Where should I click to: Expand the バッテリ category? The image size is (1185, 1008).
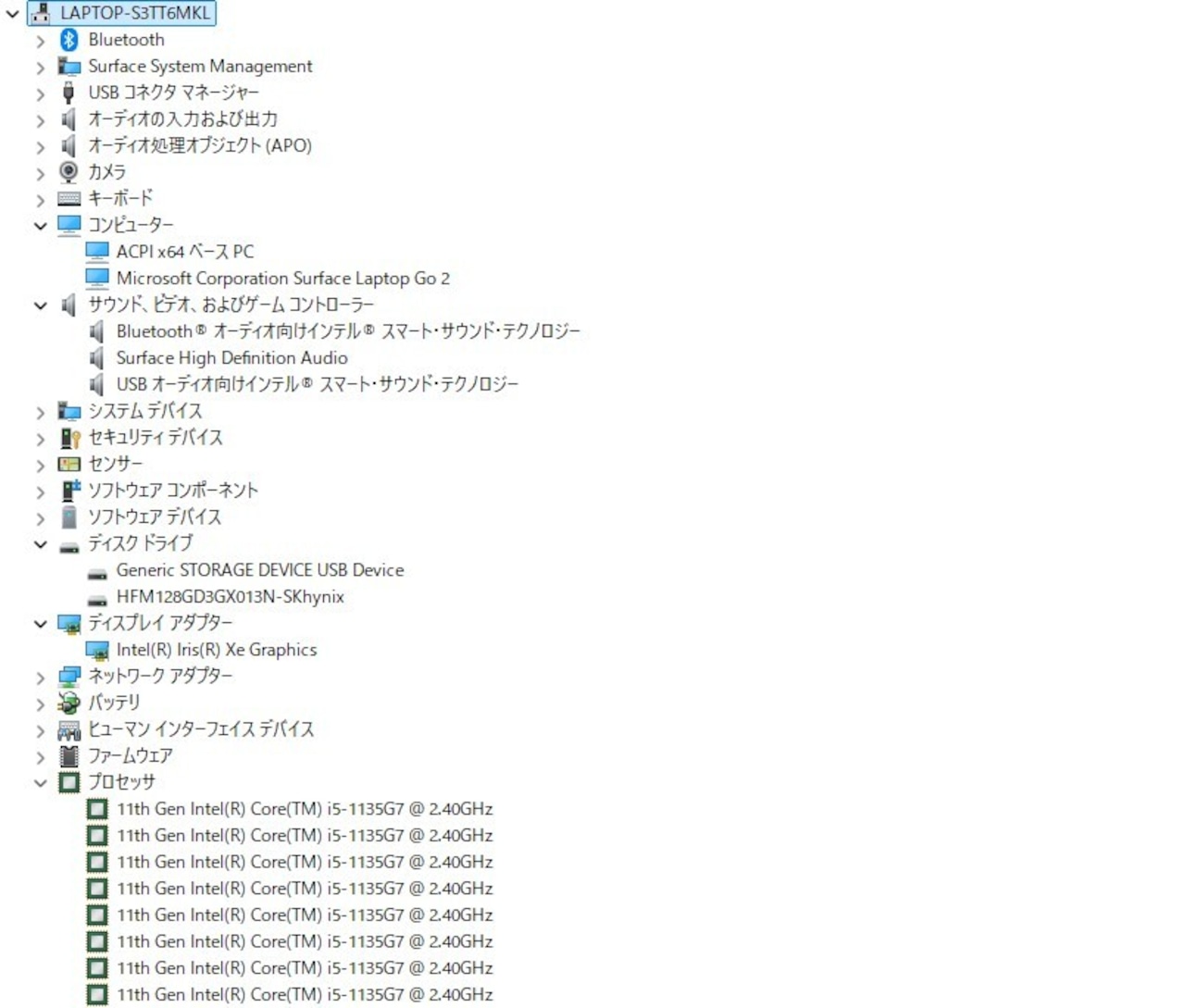pos(40,704)
